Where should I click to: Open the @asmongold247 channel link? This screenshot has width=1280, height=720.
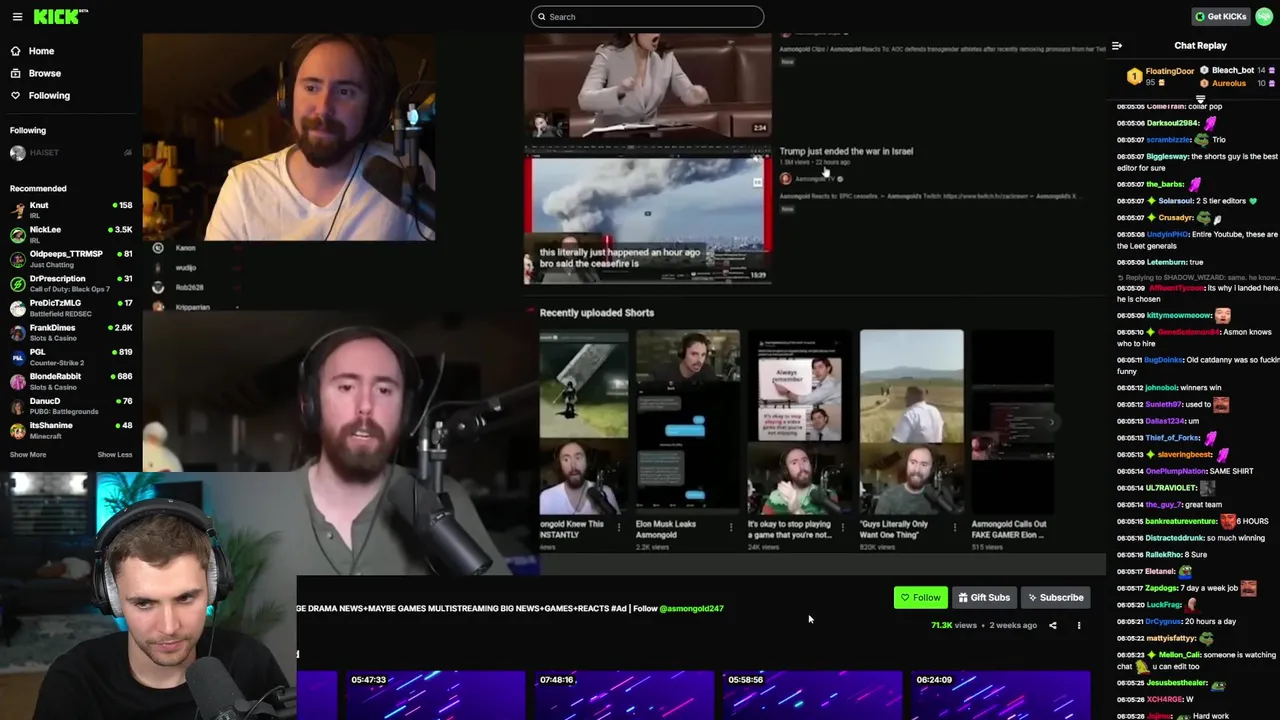click(691, 608)
